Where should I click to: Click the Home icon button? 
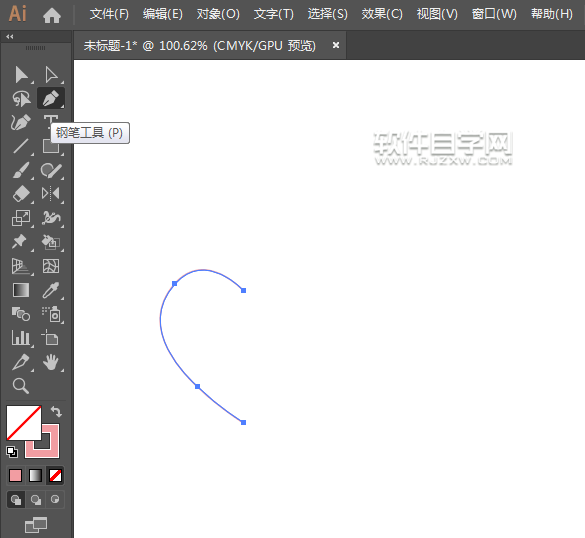tap(52, 15)
